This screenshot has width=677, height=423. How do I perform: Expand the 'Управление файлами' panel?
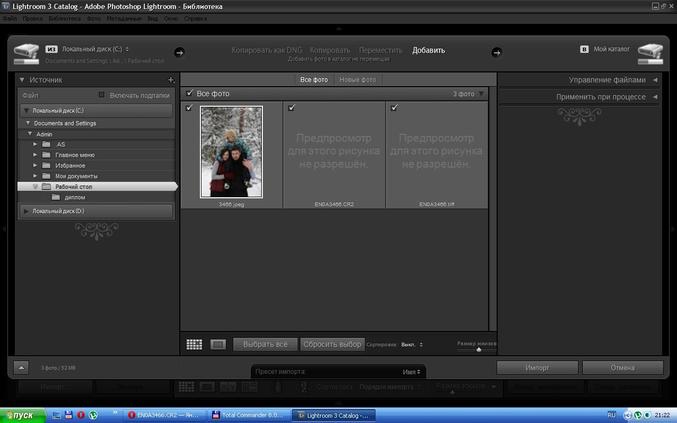pos(606,79)
